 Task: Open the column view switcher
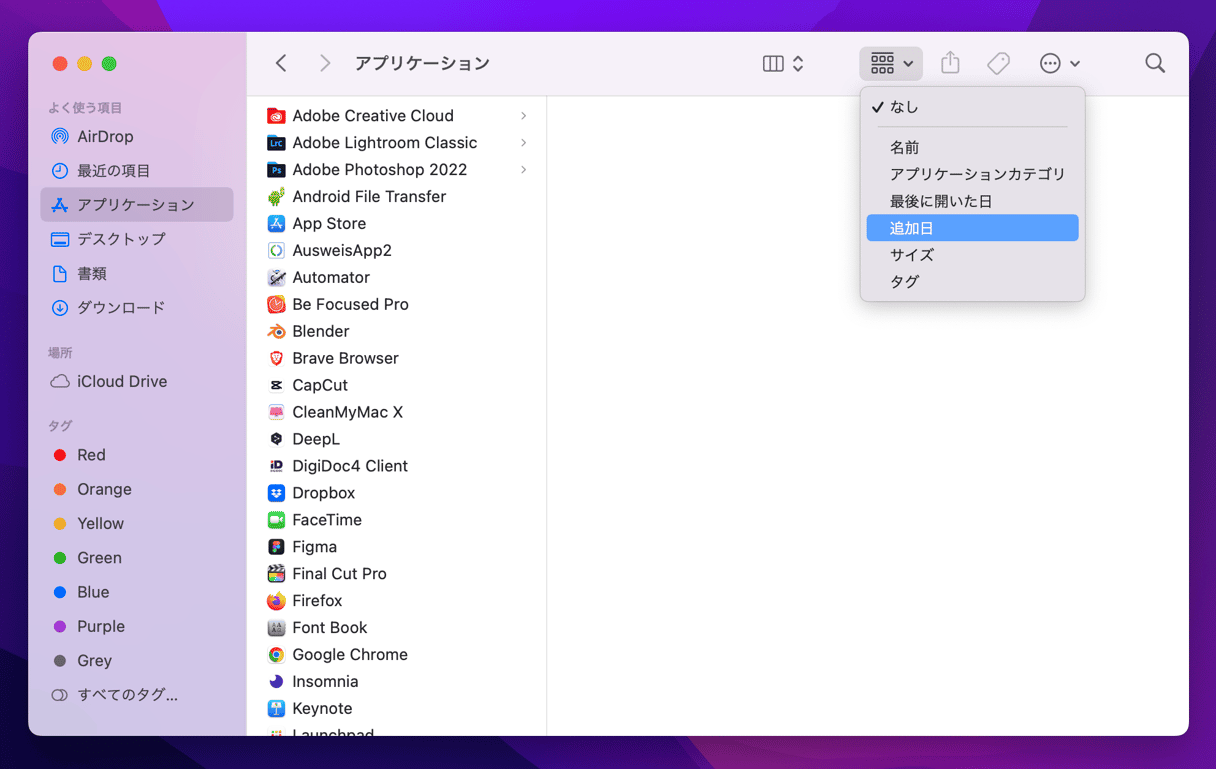783,63
